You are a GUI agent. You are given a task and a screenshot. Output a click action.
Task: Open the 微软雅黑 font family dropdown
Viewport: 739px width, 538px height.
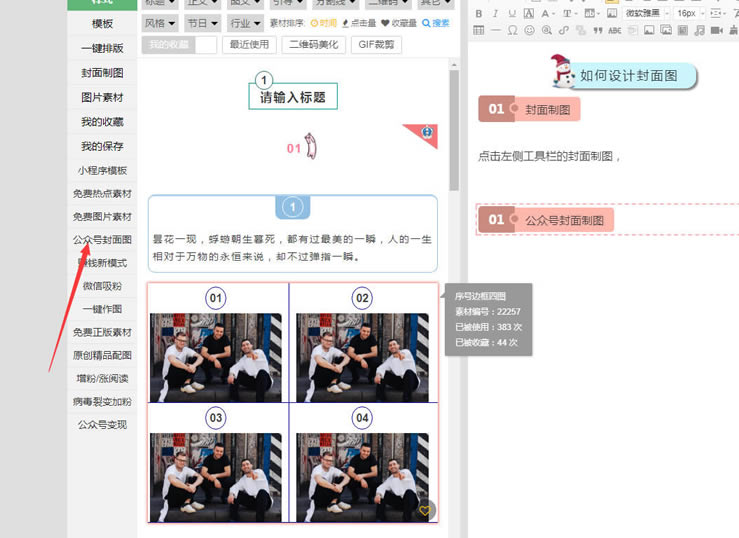[646, 14]
